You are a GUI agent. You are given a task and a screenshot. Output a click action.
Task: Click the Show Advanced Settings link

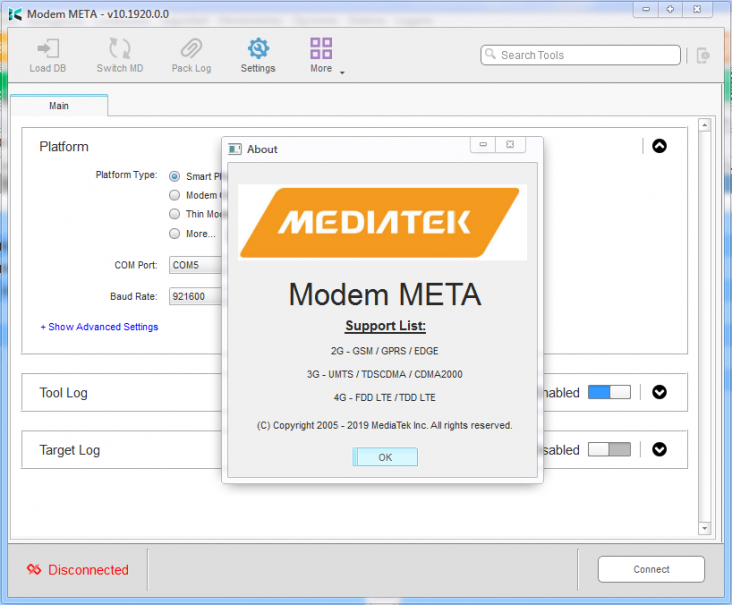(99, 327)
